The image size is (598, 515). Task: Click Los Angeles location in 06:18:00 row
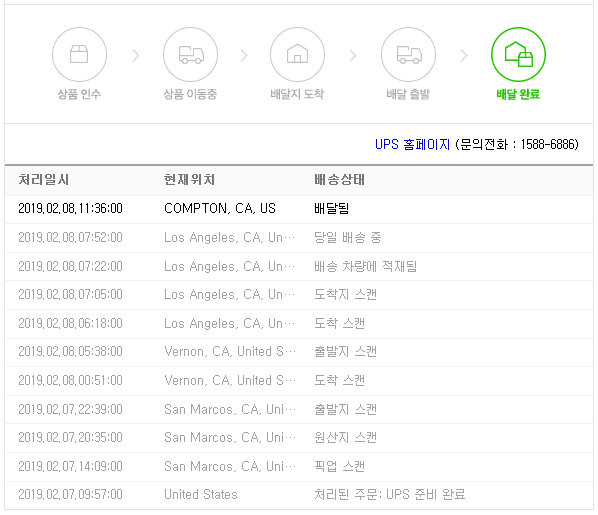pos(230,323)
